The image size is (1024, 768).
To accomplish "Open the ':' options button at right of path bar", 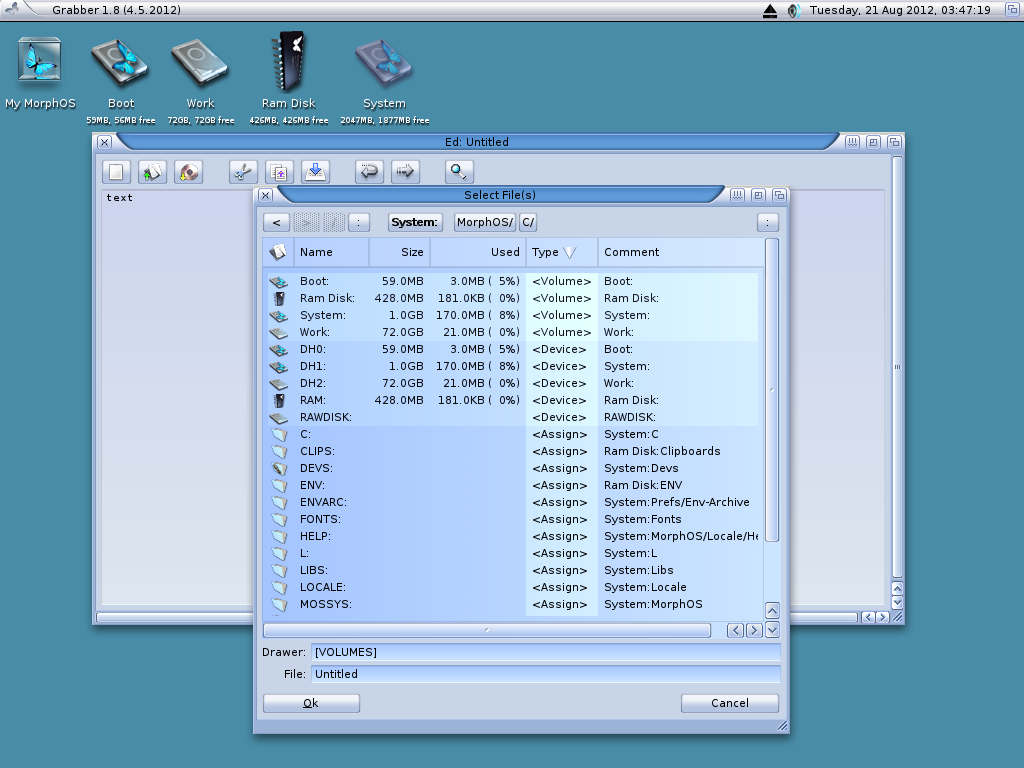I will coord(767,223).
